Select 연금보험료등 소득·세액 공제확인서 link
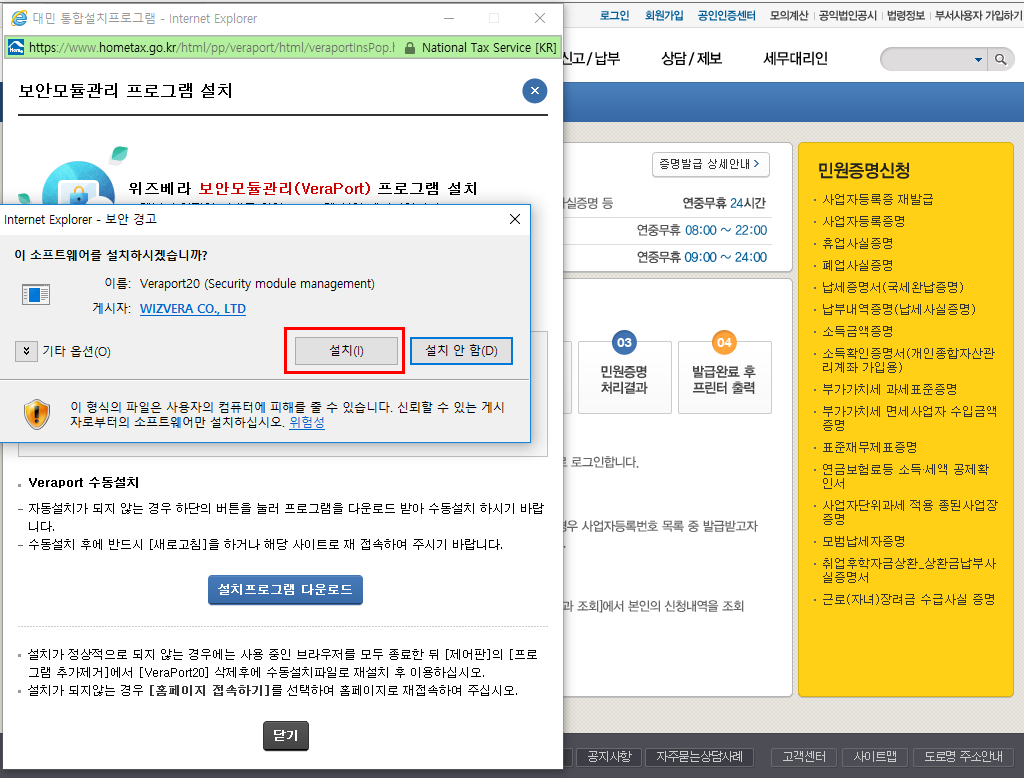The height and width of the screenshot is (778, 1024). point(906,477)
